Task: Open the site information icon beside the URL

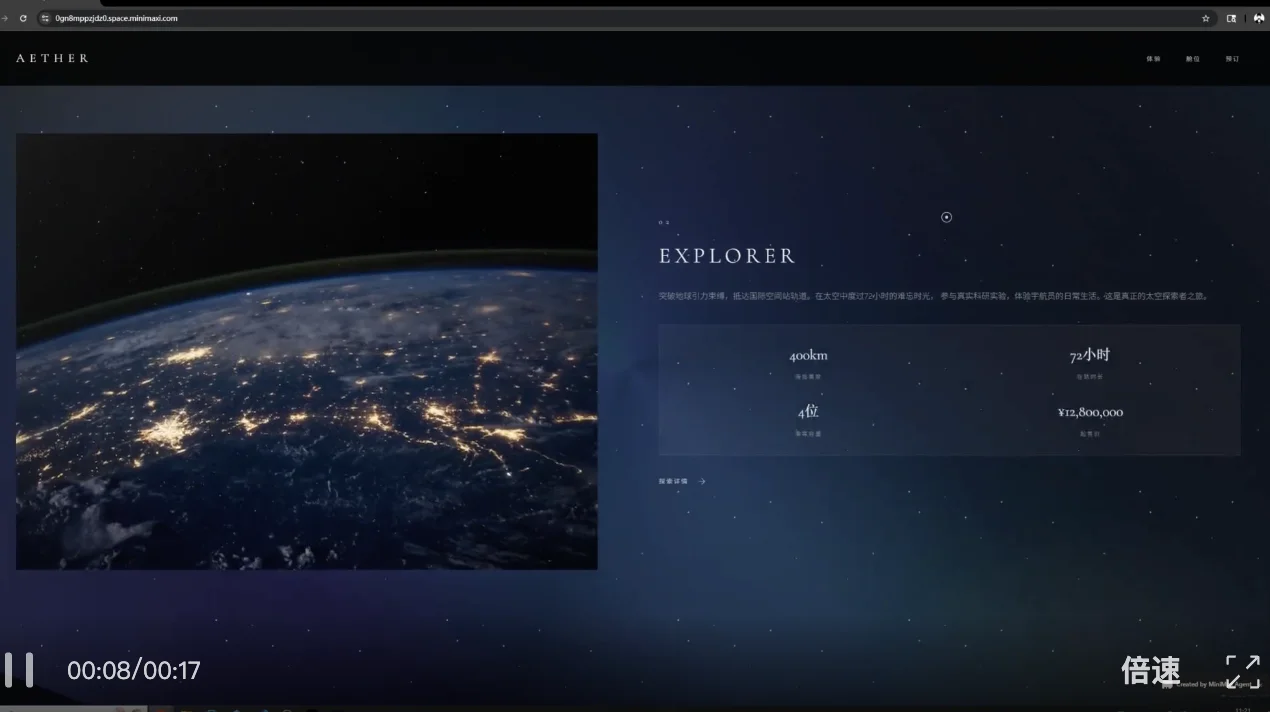Action: click(x=45, y=18)
